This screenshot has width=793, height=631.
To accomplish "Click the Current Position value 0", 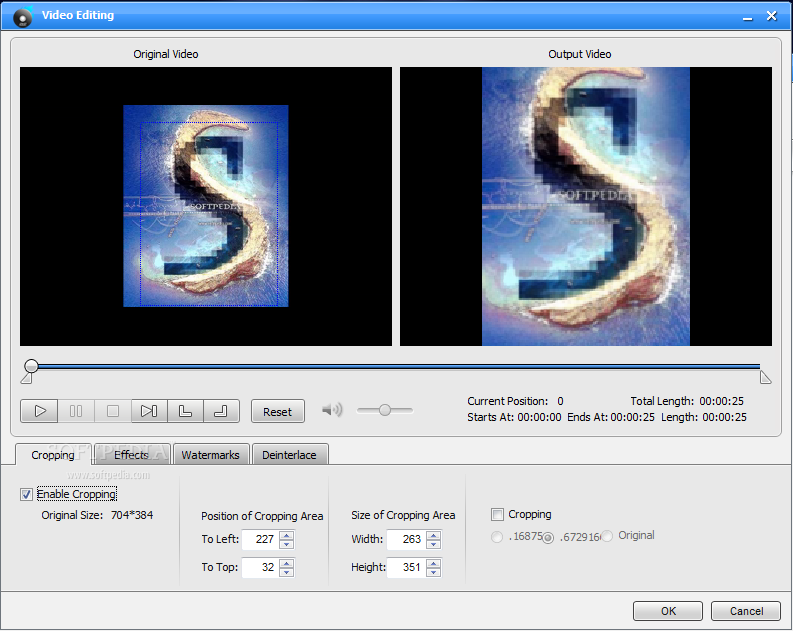I will pyautogui.click(x=560, y=401).
